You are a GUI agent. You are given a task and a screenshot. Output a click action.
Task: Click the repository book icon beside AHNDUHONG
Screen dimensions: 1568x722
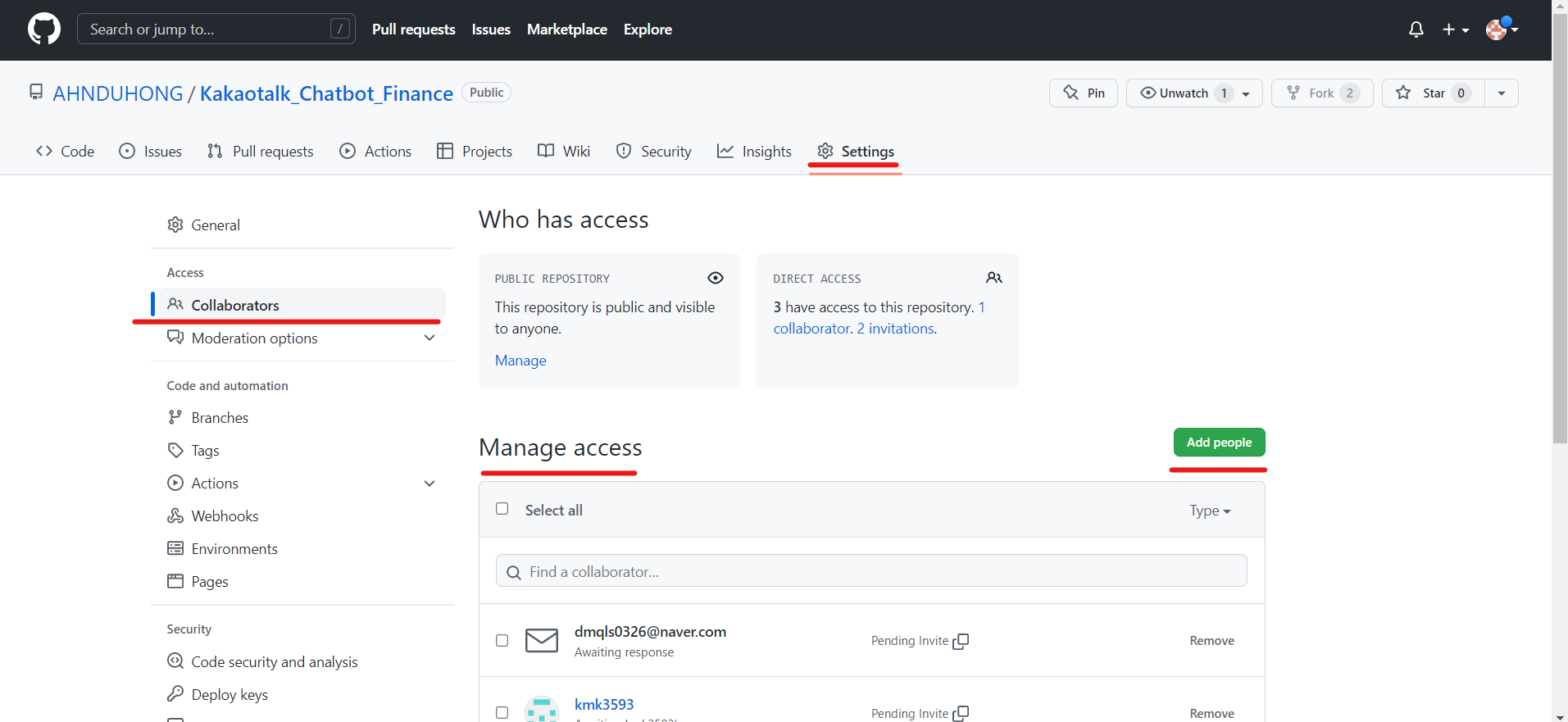coord(36,92)
